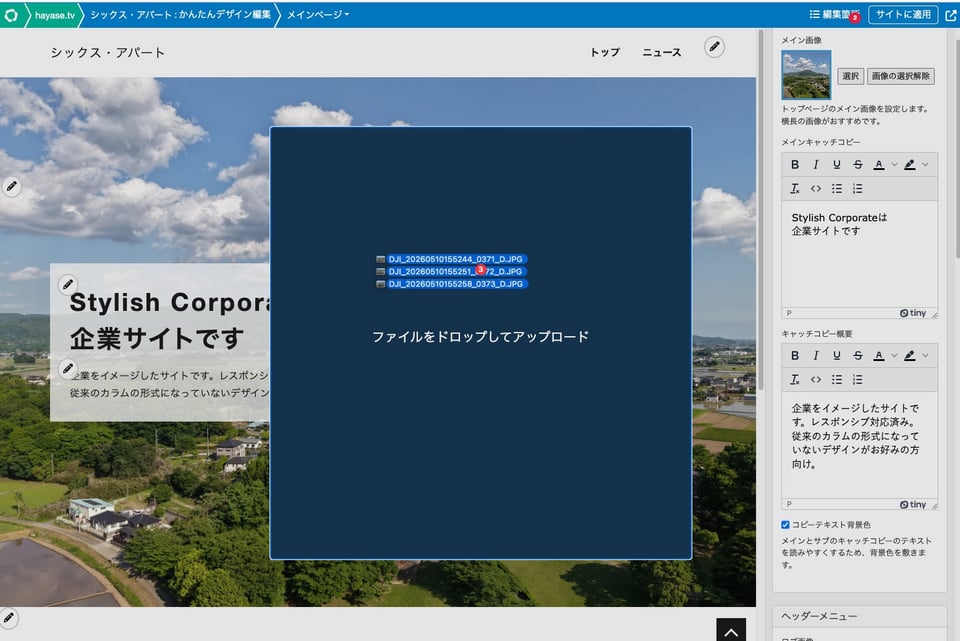The height and width of the screenshot is (641, 960).
Task: Click the 画像の選択解除 button
Action: [x=901, y=76]
